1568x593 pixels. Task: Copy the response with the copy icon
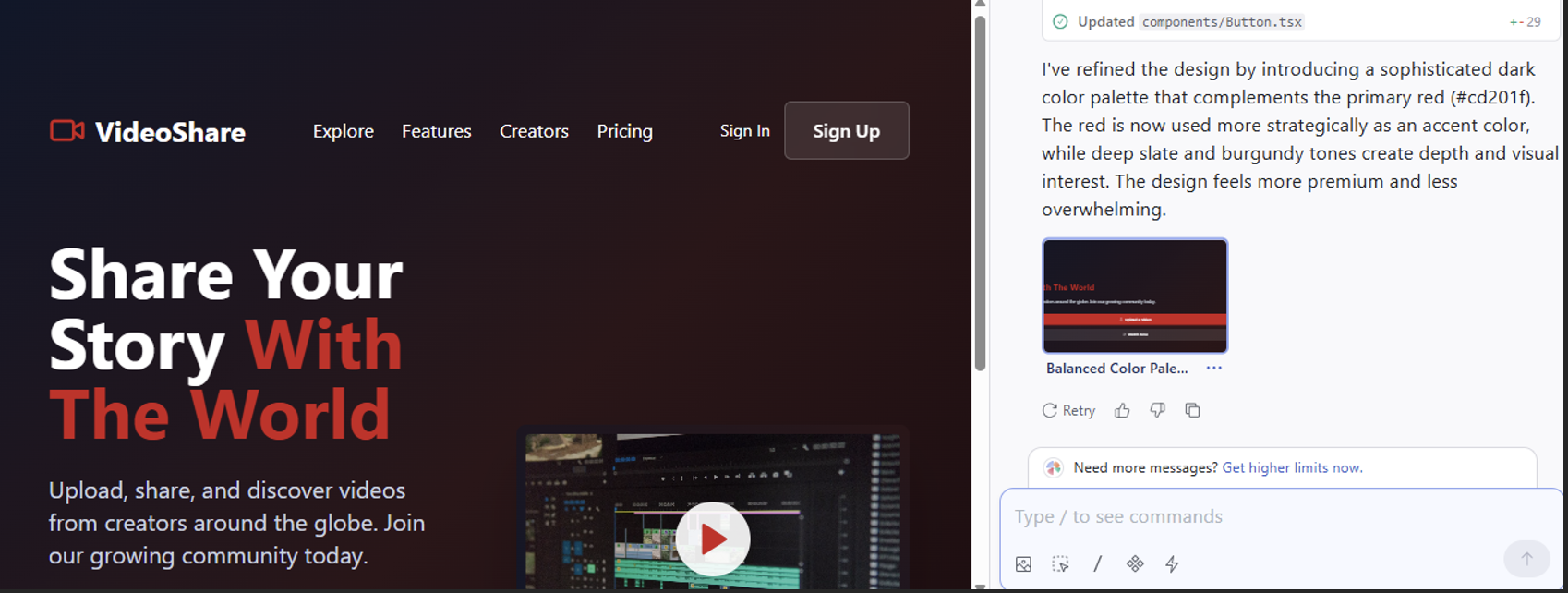1192,411
